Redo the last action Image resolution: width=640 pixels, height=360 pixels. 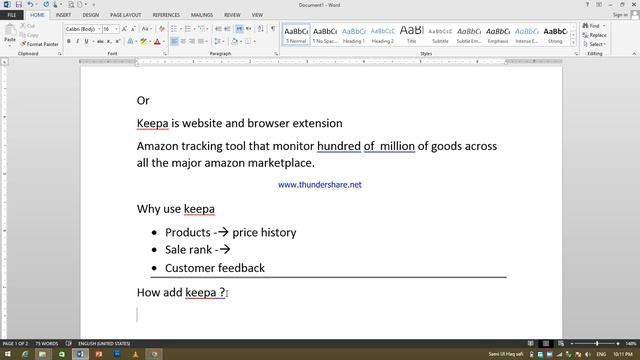coord(45,4)
